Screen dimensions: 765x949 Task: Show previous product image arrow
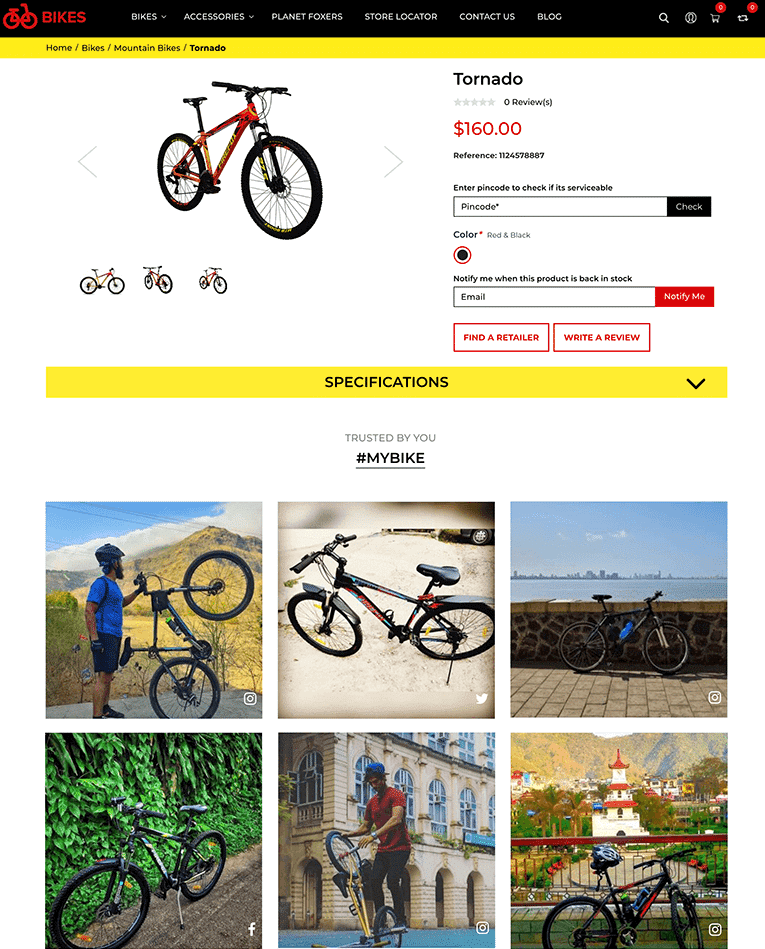[88, 162]
